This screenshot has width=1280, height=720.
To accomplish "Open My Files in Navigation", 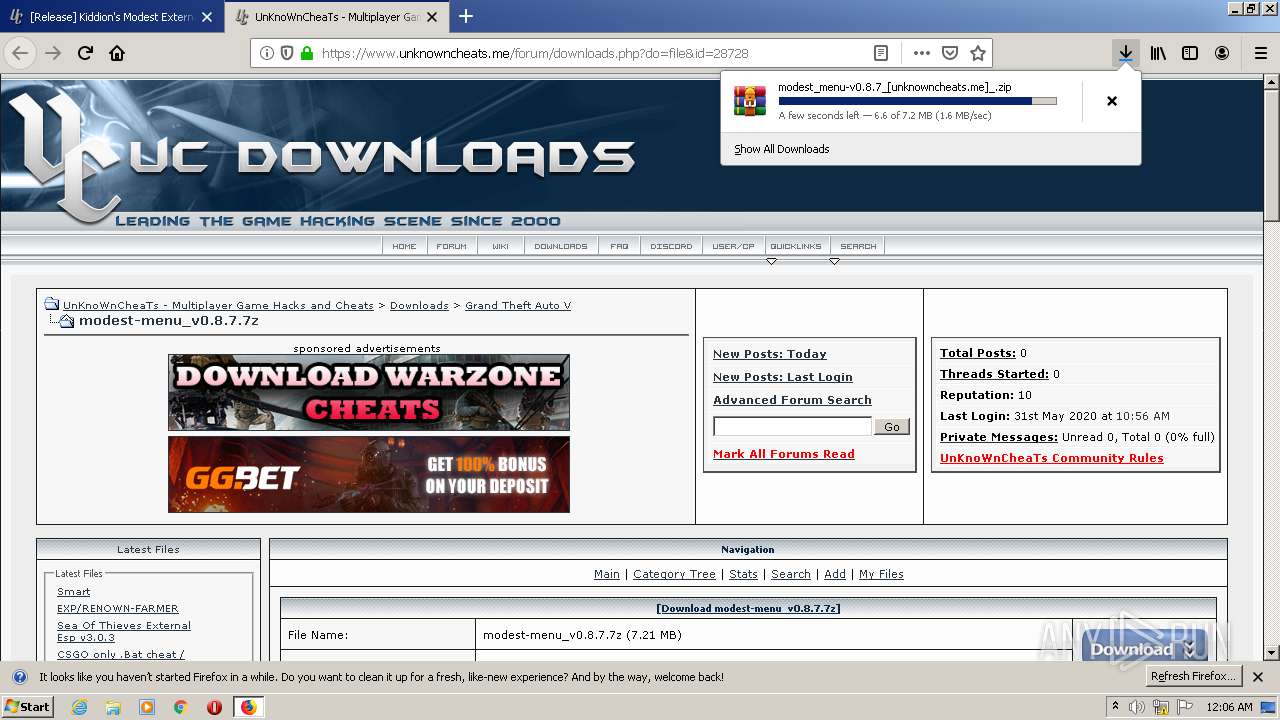I will click(x=881, y=574).
